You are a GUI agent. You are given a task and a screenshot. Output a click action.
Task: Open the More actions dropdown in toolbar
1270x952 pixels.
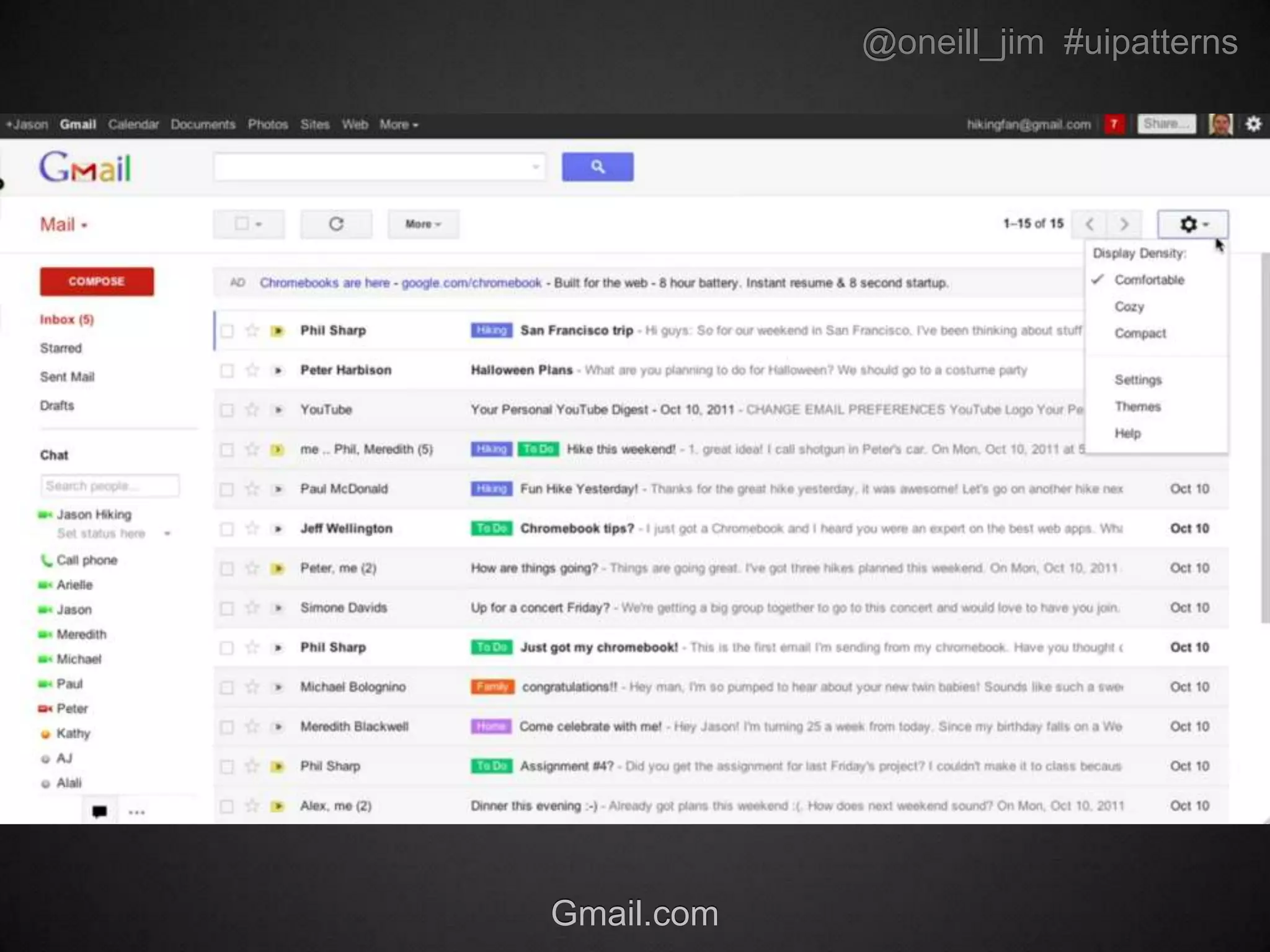pos(424,224)
